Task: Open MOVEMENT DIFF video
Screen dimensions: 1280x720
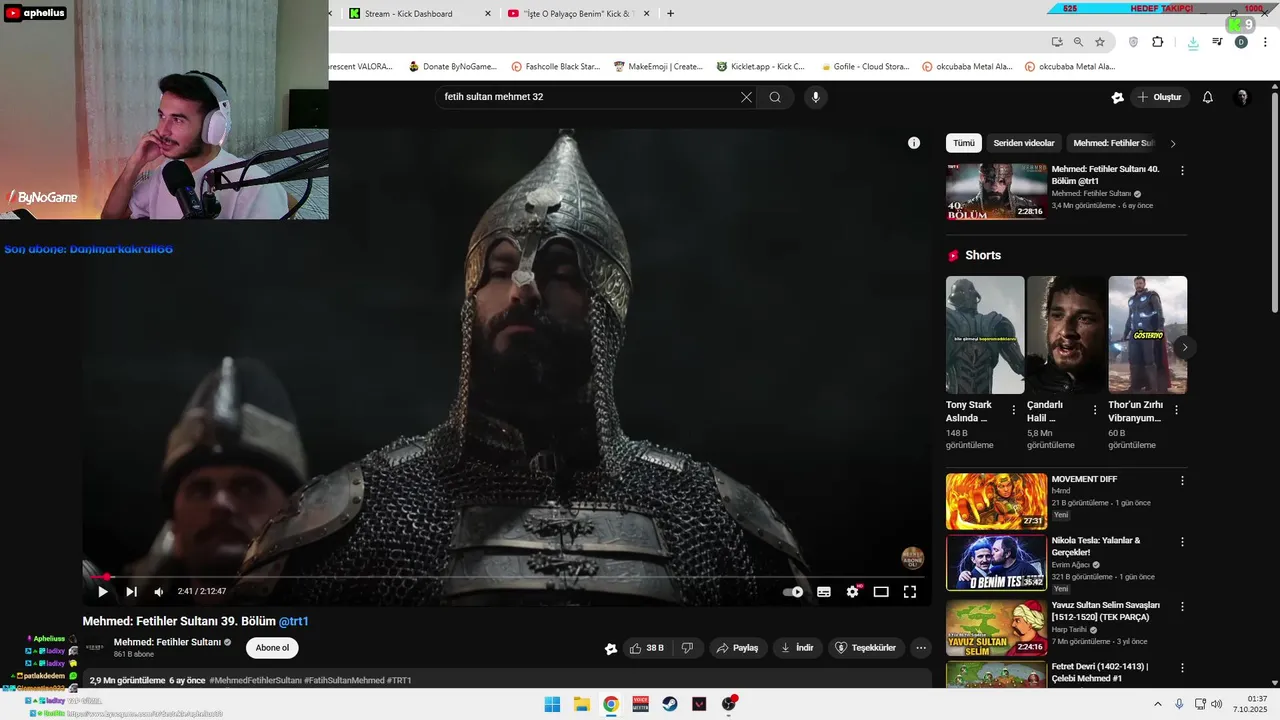Action: [996, 501]
